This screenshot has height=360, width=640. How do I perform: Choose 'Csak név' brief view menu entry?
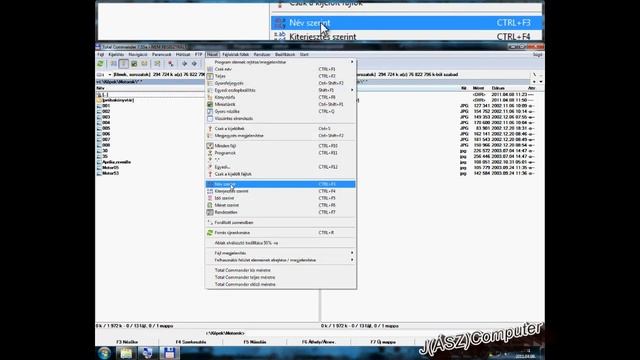click(280, 69)
